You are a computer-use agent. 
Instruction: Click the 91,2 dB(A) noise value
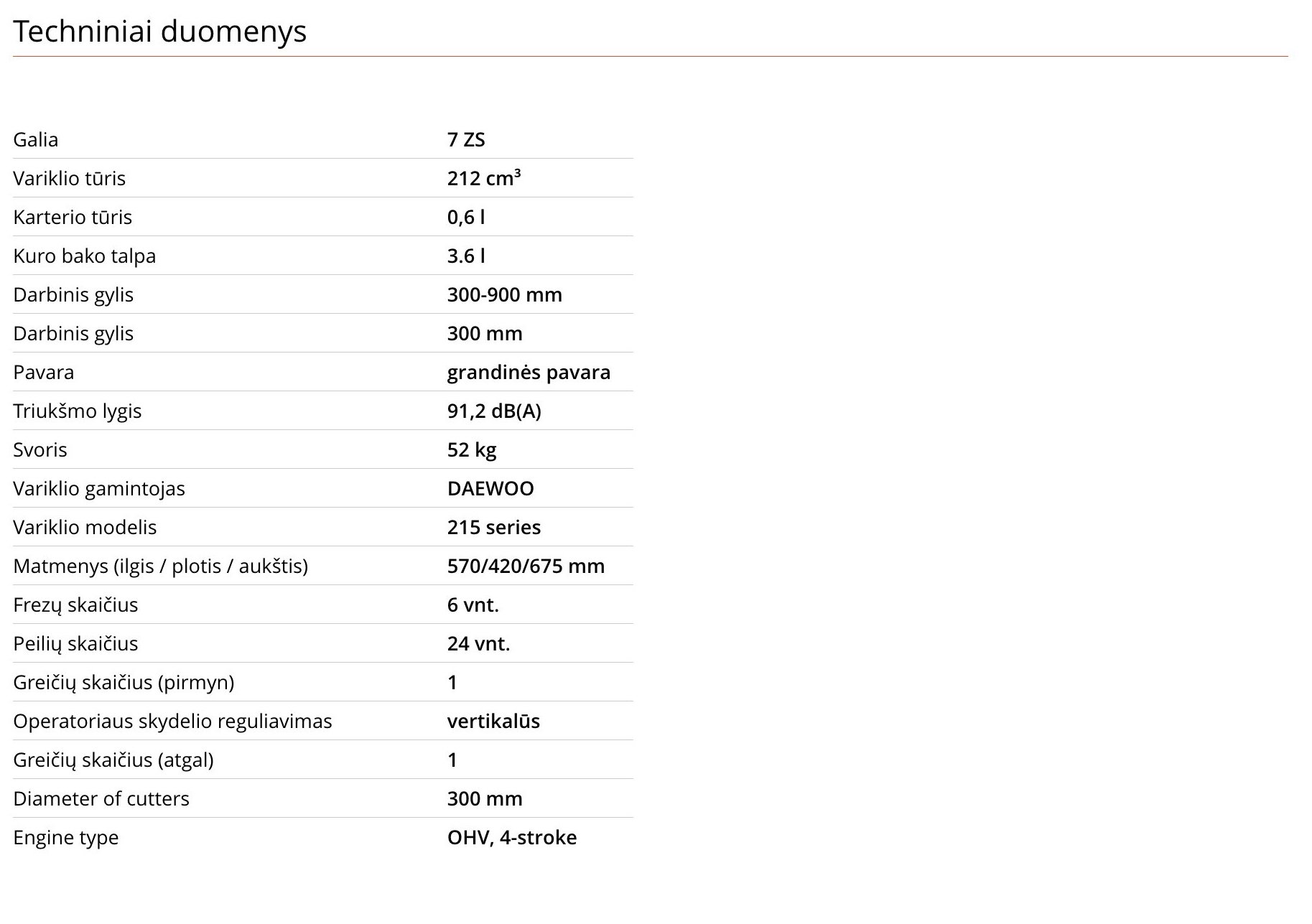pos(494,411)
